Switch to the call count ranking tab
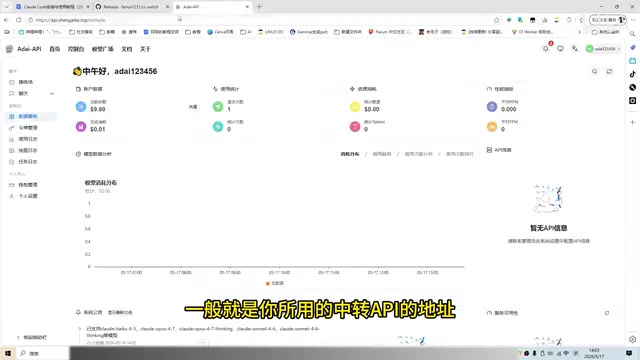Screen dimensions: 640x360 coord(460,154)
